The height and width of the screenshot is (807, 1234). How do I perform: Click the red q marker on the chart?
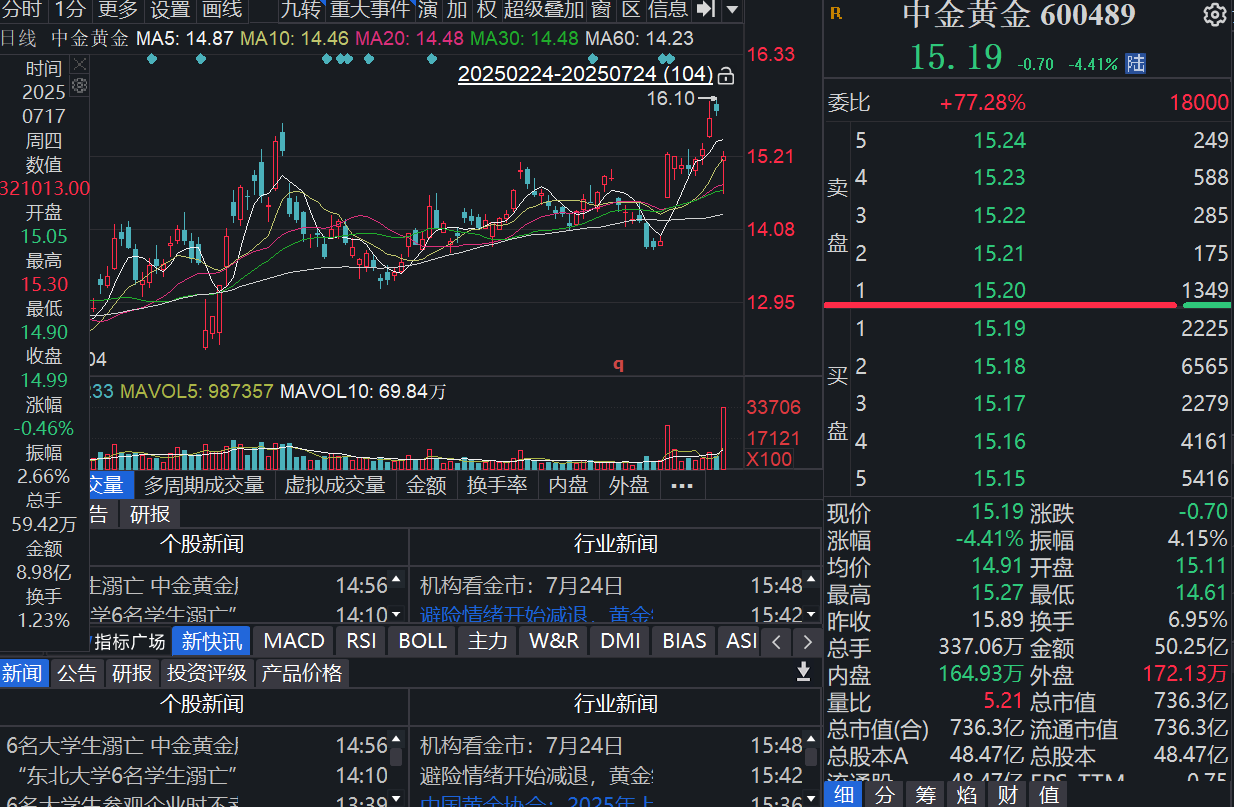click(618, 364)
